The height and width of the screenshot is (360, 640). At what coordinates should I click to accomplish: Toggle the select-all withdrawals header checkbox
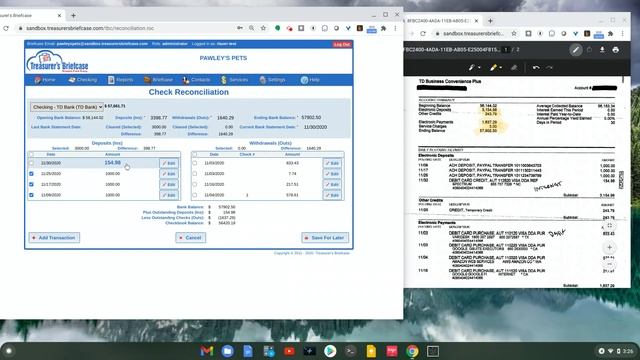195,154
